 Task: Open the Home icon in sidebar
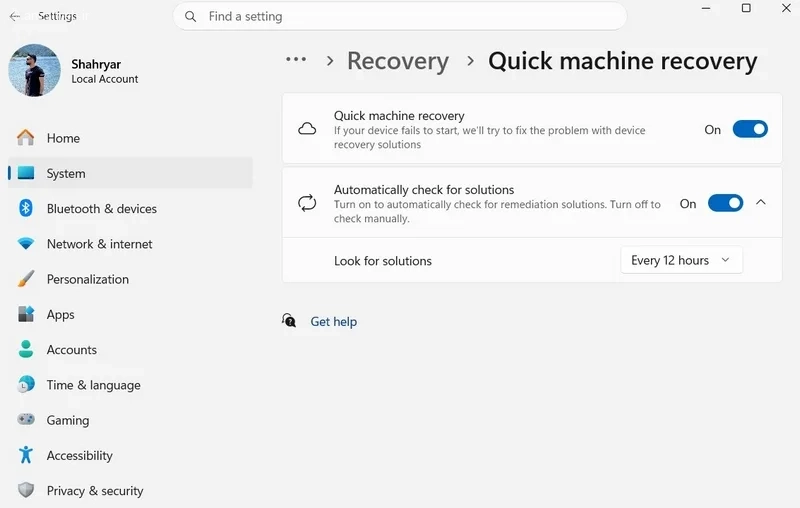(26, 138)
